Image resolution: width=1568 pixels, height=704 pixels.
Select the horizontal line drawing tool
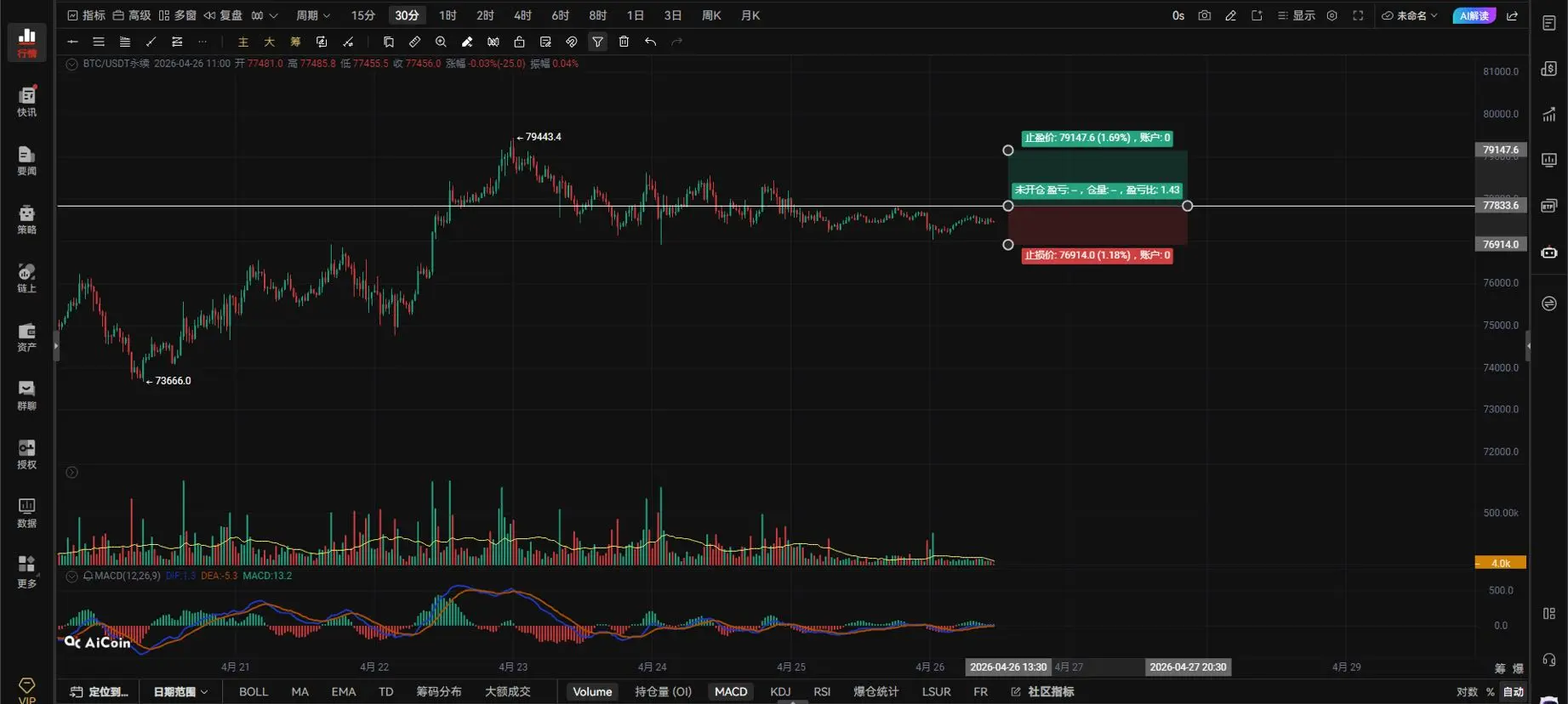pos(72,42)
